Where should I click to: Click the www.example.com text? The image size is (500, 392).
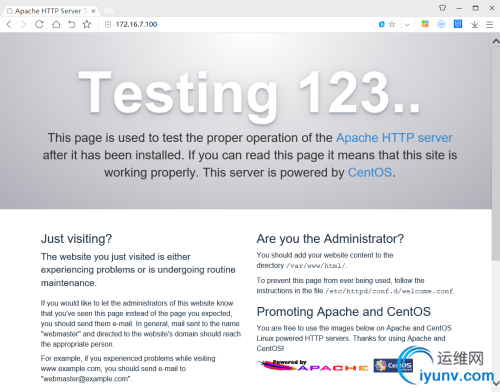pos(71,369)
